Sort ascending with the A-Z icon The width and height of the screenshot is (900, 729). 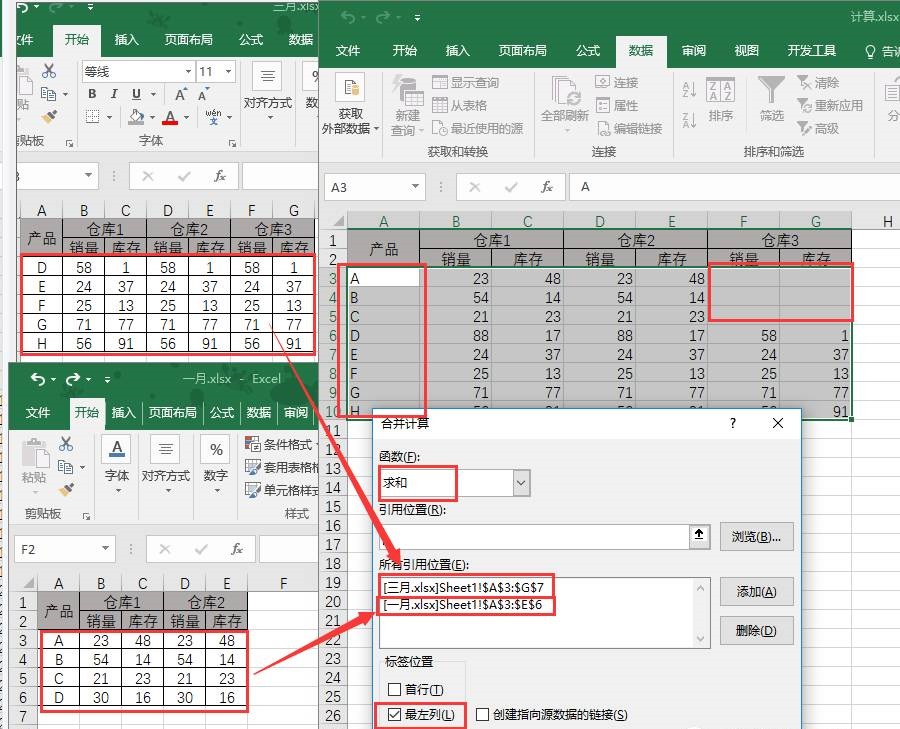point(689,90)
